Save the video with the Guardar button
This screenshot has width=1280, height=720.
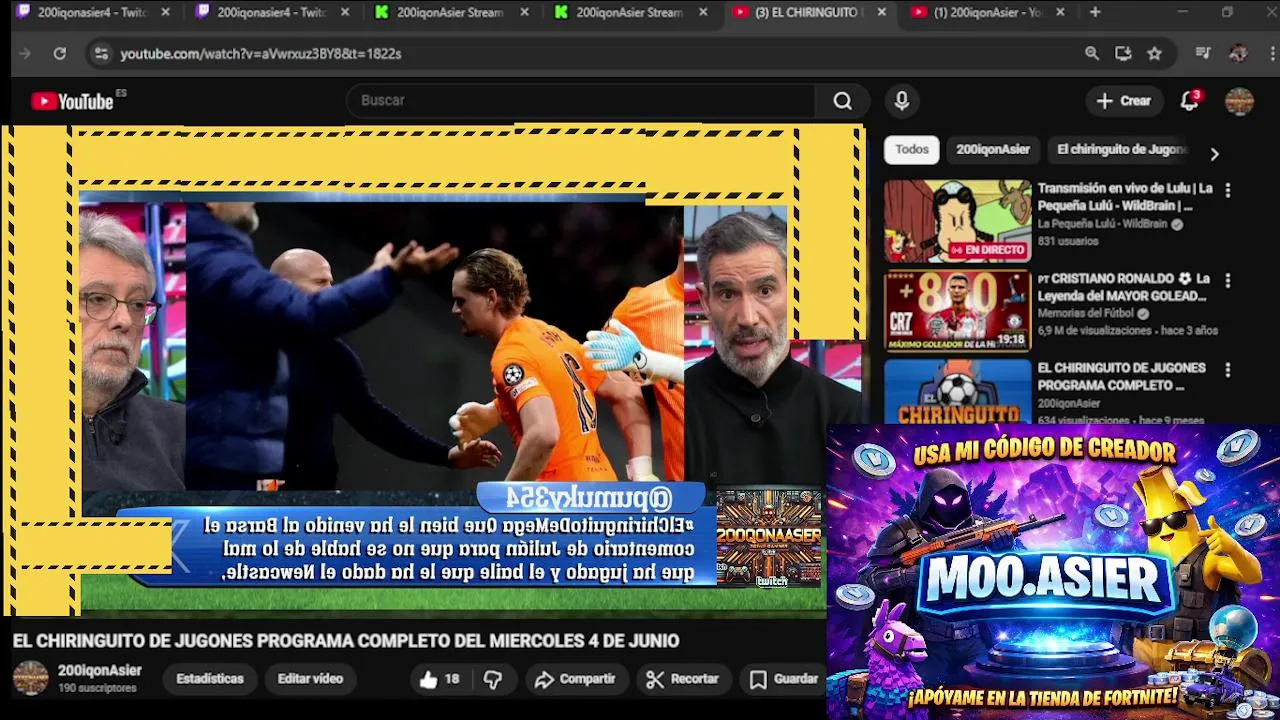pyautogui.click(x=785, y=680)
